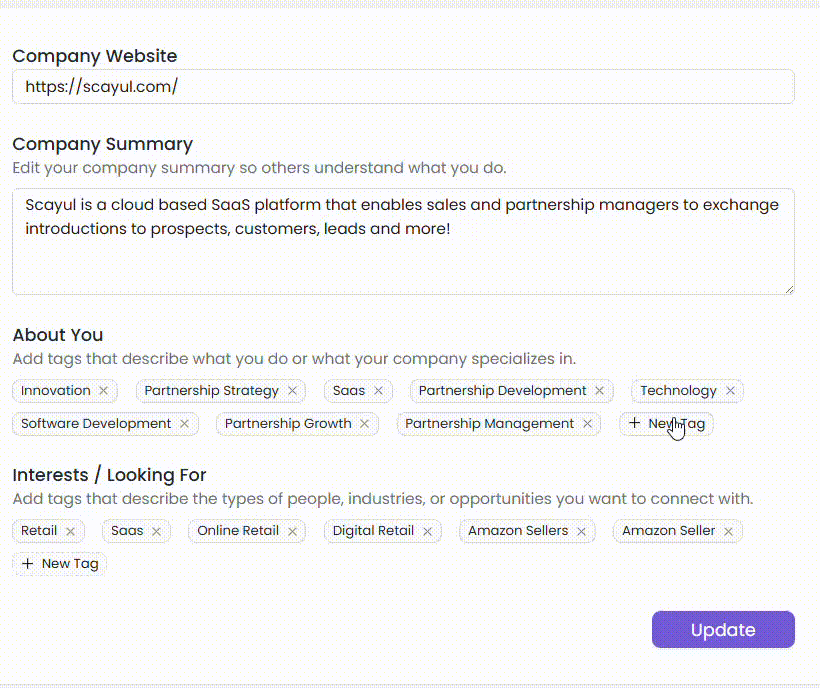Remove the Digital Retail tag
Viewport: 820px width, 688px height.
pyautogui.click(x=427, y=531)
